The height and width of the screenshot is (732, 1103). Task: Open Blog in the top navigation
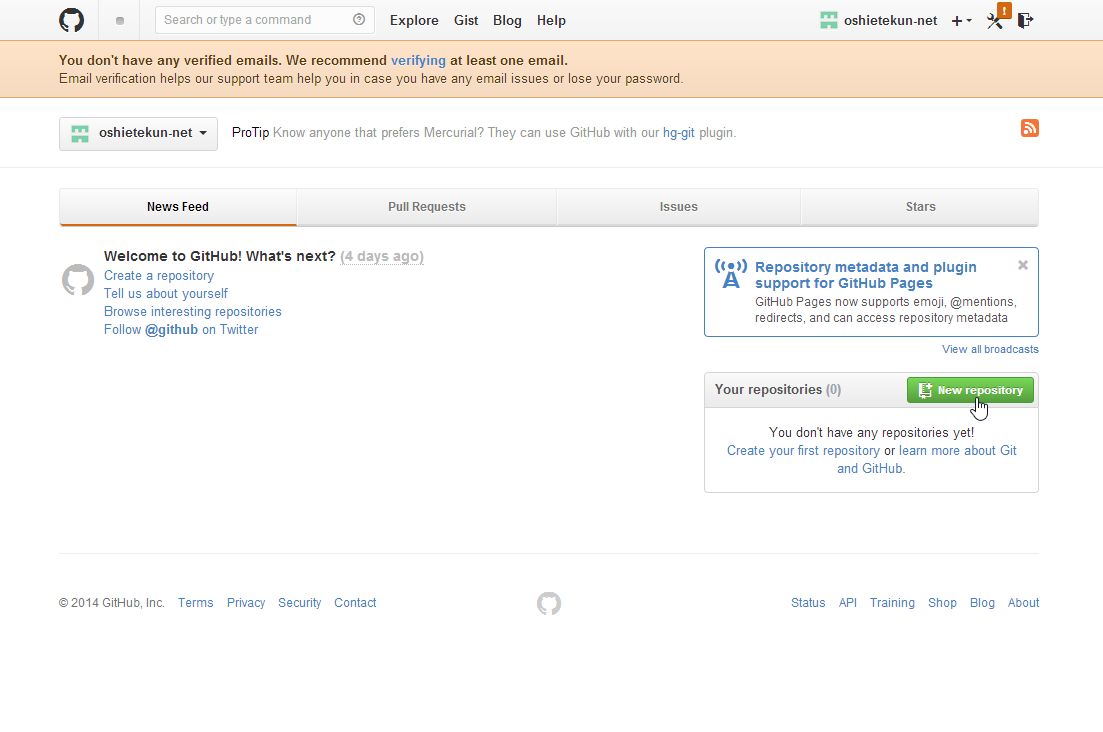point(507,20)
